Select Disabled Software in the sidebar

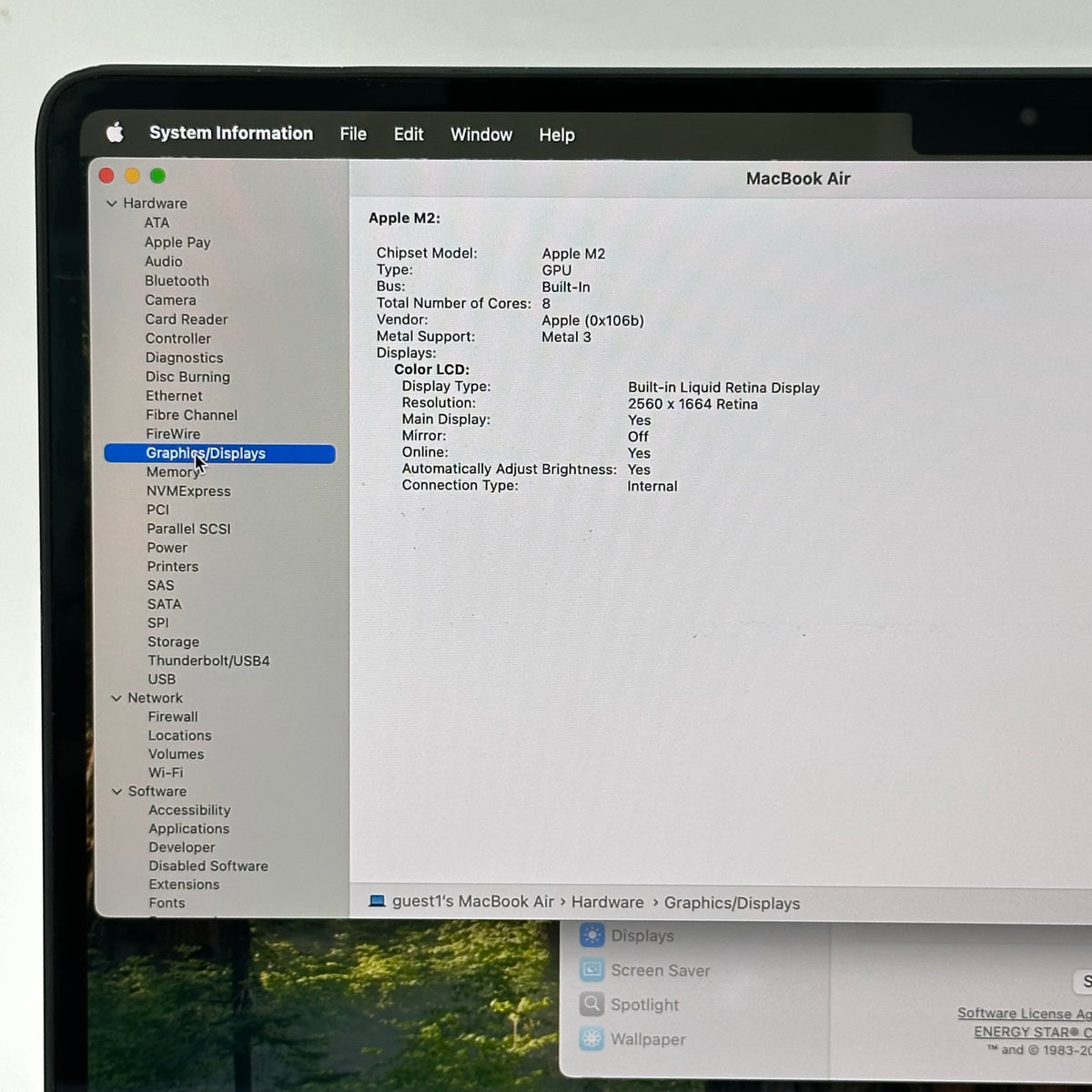click(208, 866)
